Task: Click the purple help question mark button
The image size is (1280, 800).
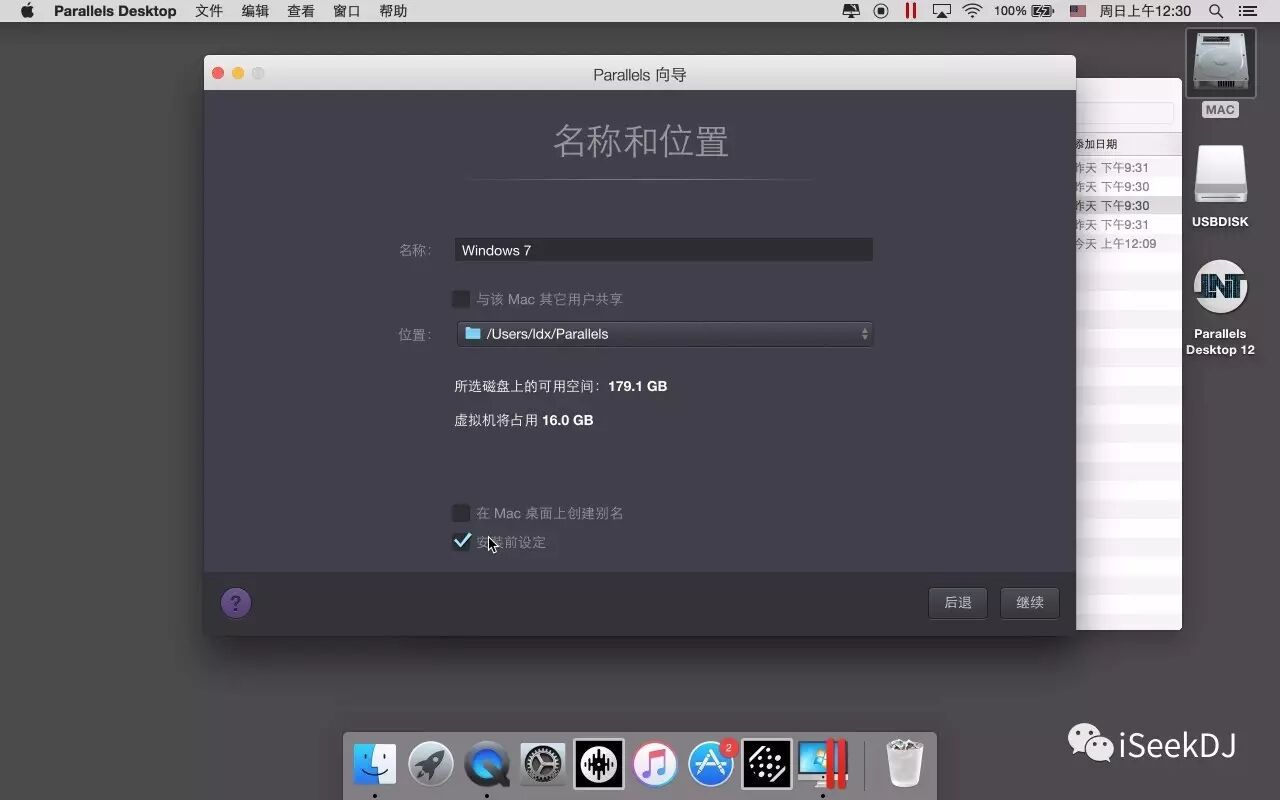Action: coord(236,603)
